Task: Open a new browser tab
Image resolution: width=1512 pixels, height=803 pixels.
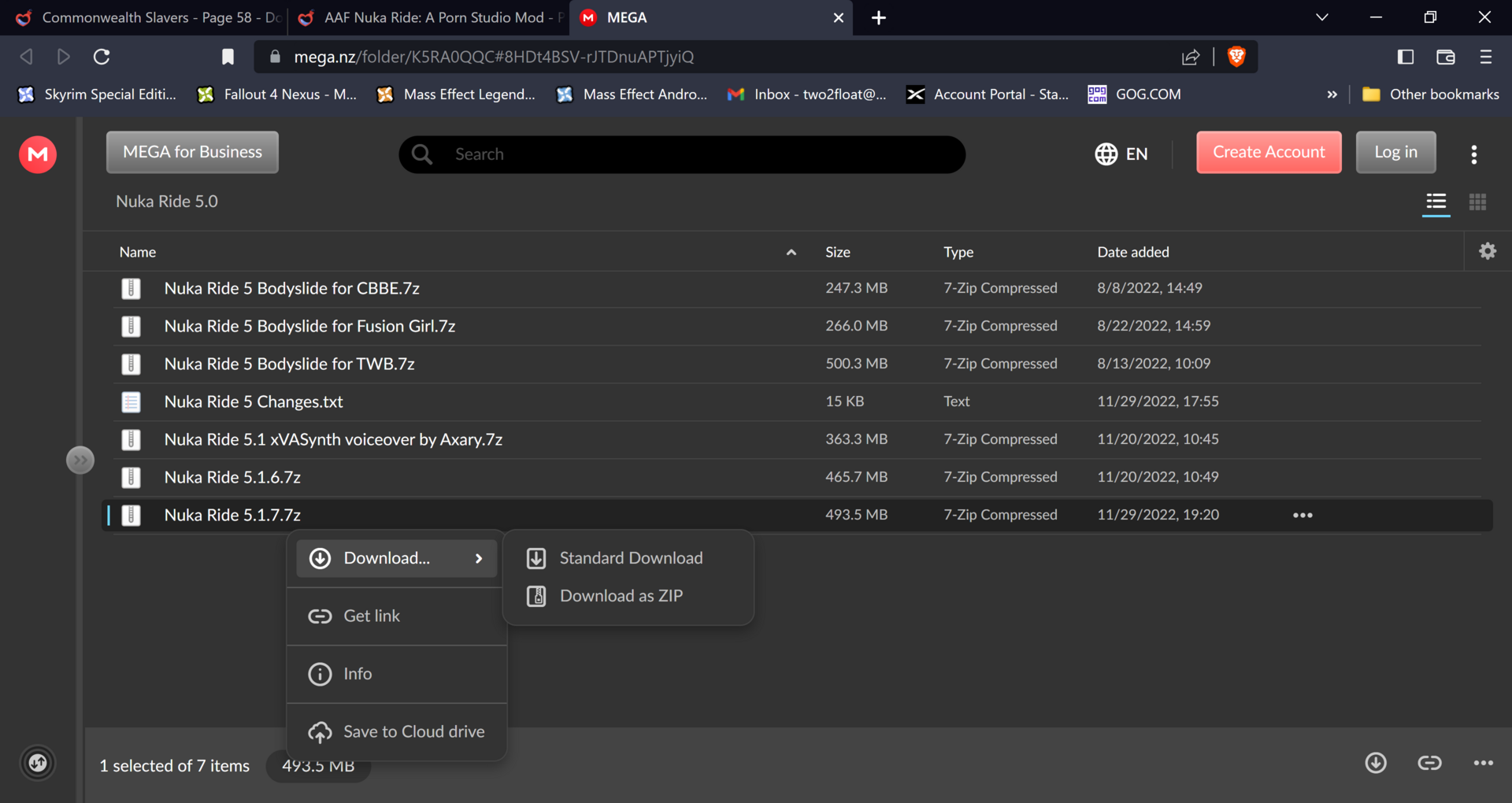Action: (x=879, y=17)
